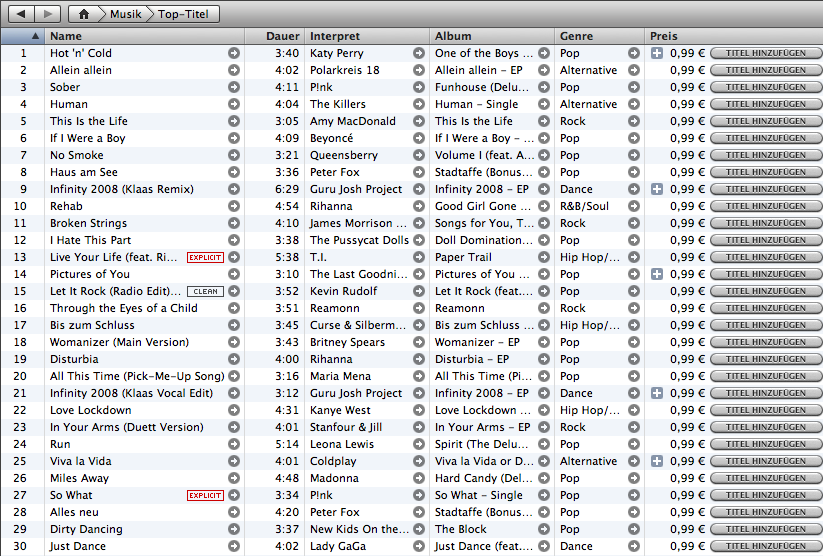Go back with the left arrow button

22,14
